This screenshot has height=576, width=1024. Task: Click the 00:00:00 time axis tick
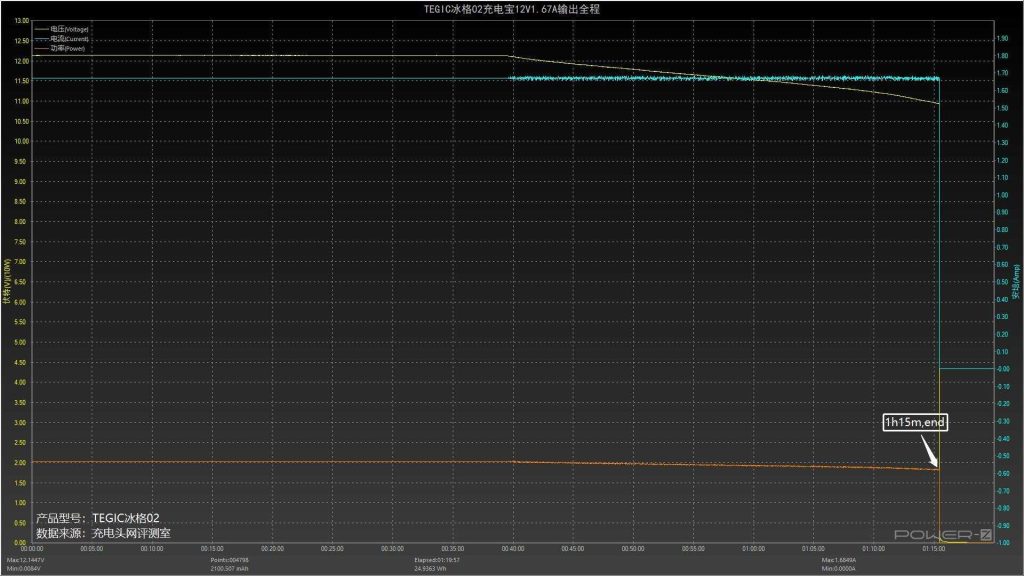(x=32, y=549)
